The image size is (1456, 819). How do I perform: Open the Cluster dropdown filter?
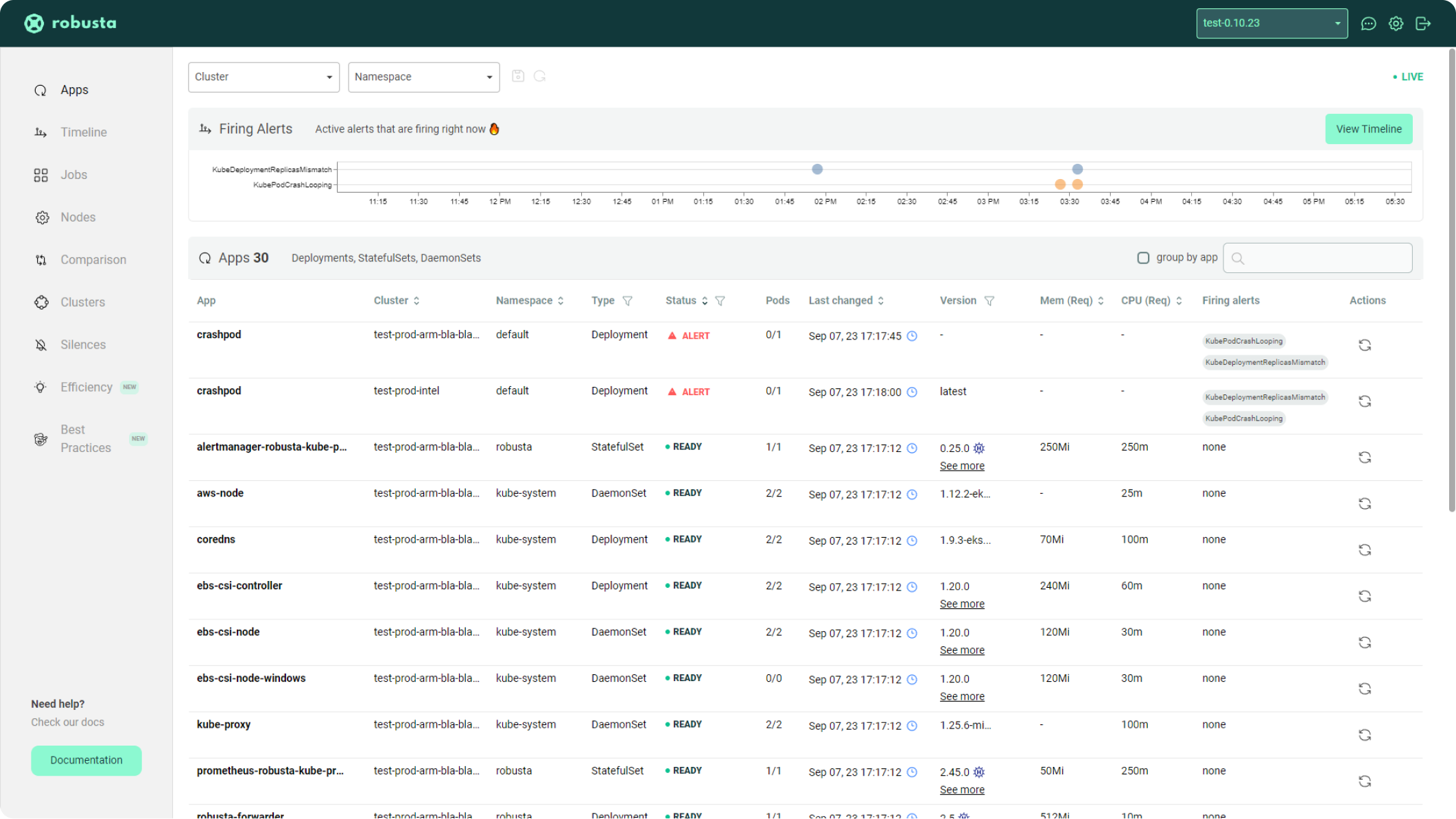[x=263, y=77]
